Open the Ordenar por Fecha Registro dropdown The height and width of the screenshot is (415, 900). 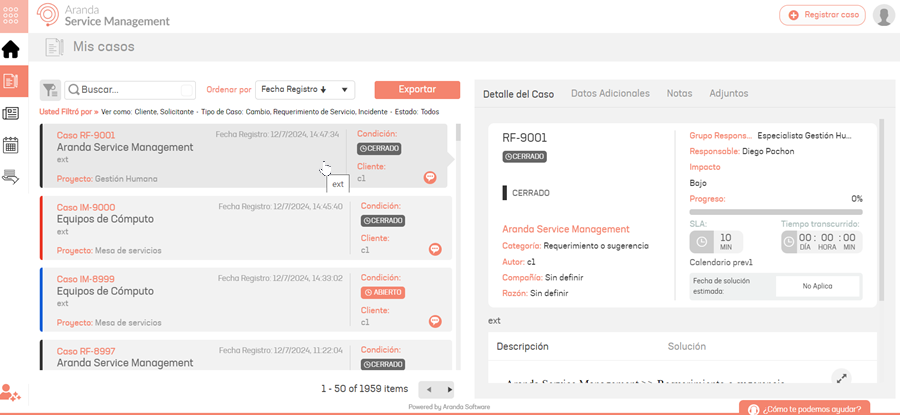[x=305, y=90]
